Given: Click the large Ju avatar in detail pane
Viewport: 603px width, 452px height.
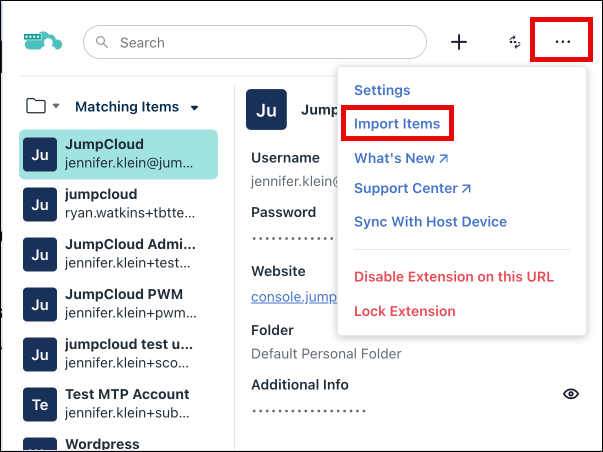Looking at the screenshot, I should (x=267, y=110).
